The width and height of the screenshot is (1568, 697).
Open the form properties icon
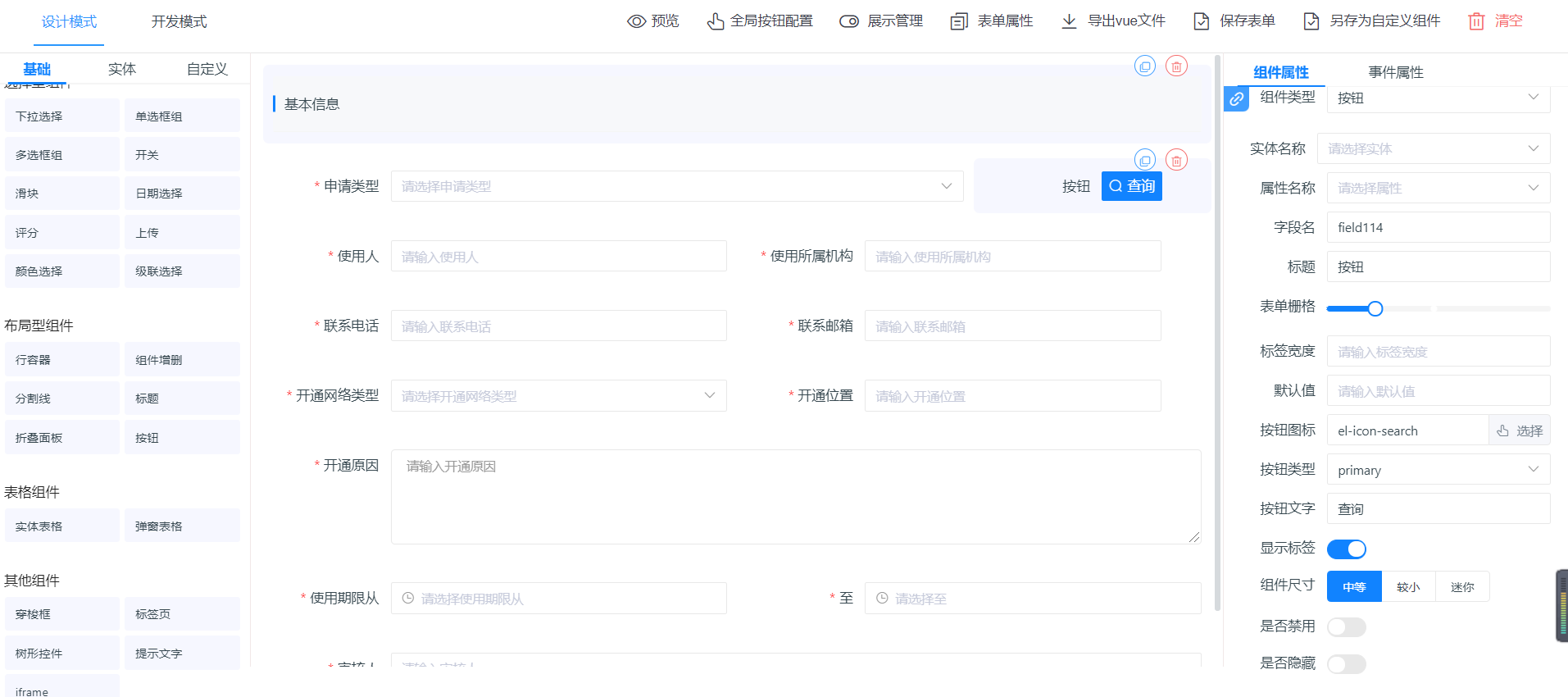coord(959,21)
